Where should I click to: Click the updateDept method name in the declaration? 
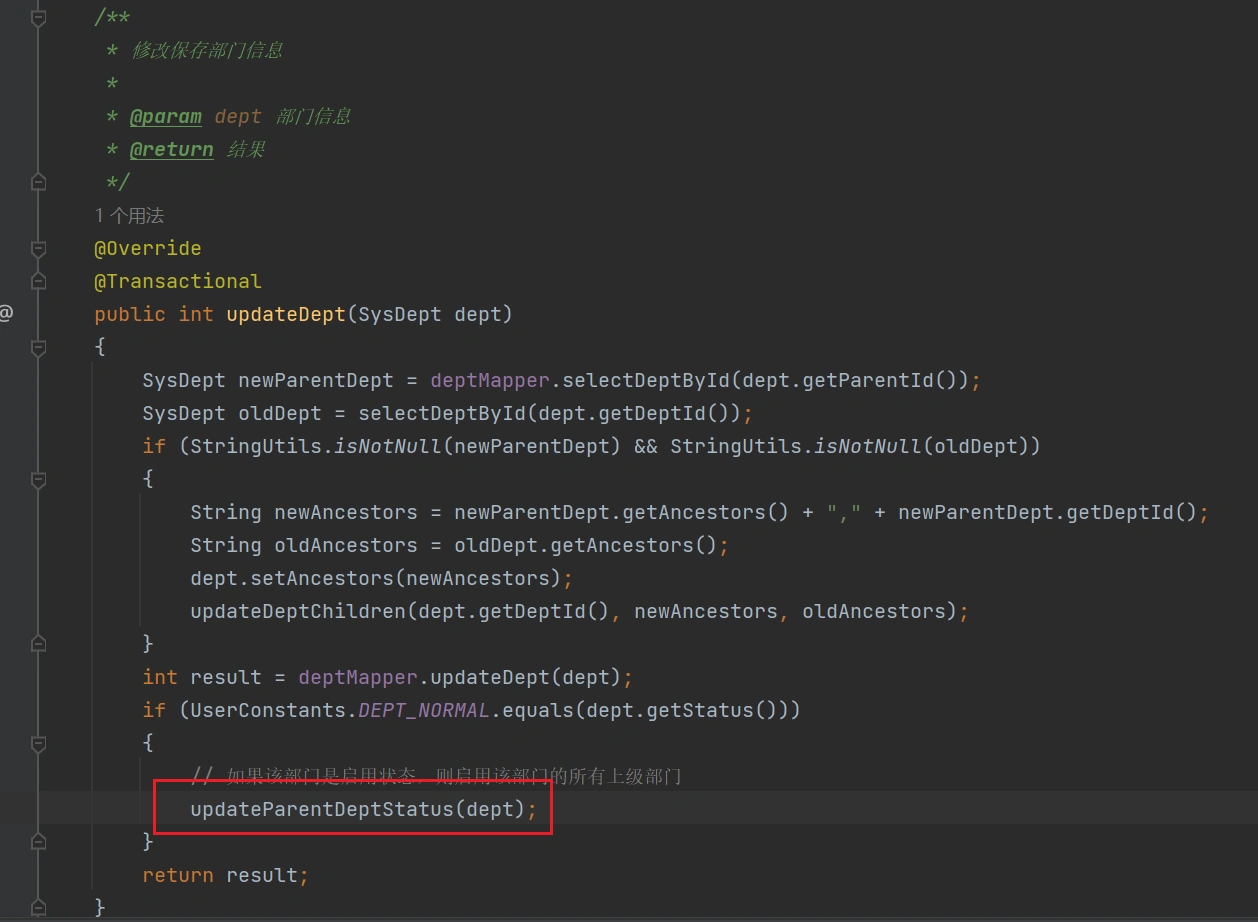point(286,314)
